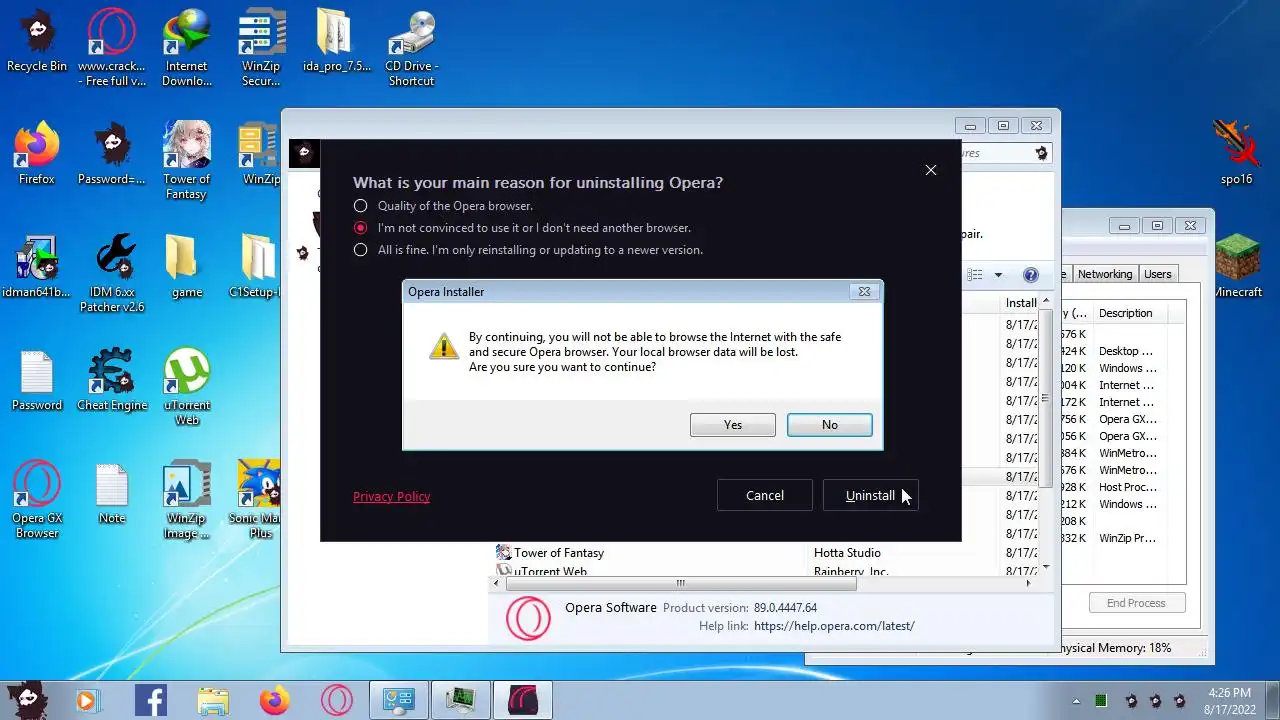Click the programs list scroll-down arrow

pyautogui.click(x=1046, y=568)
